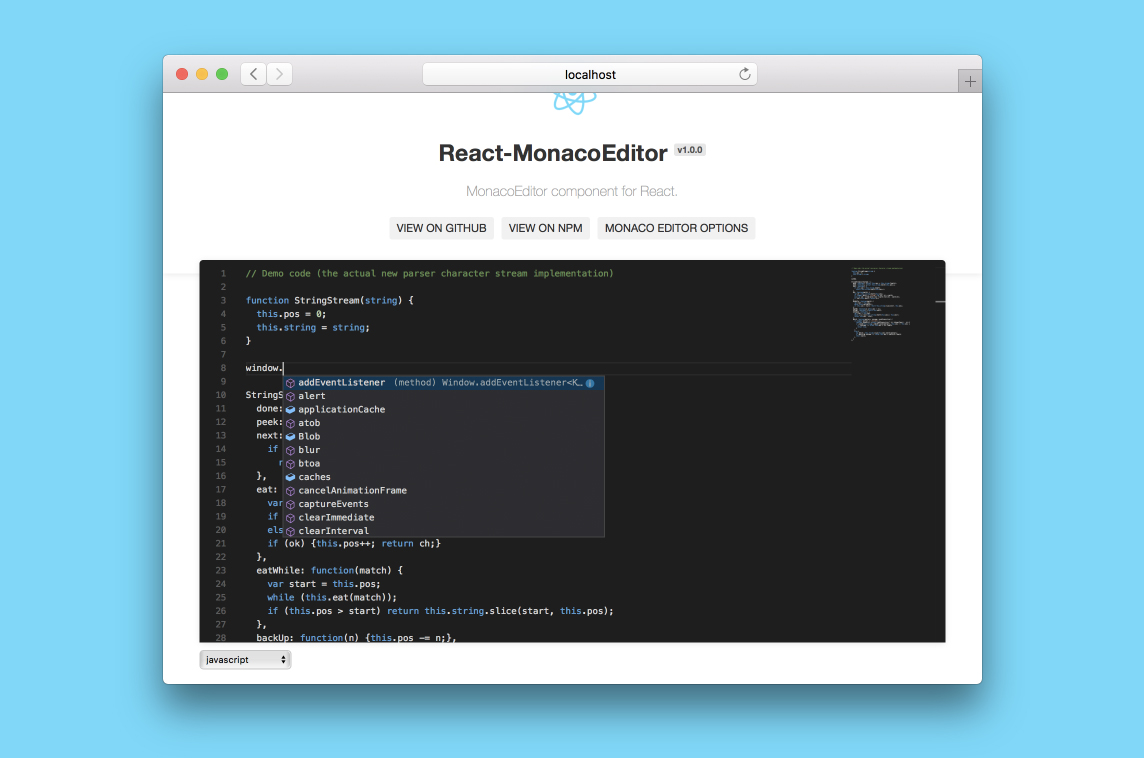Viewport: 1144px width, 758px height.
Task: Go back using the browser back arrow
Action: (x=254, y=74)
